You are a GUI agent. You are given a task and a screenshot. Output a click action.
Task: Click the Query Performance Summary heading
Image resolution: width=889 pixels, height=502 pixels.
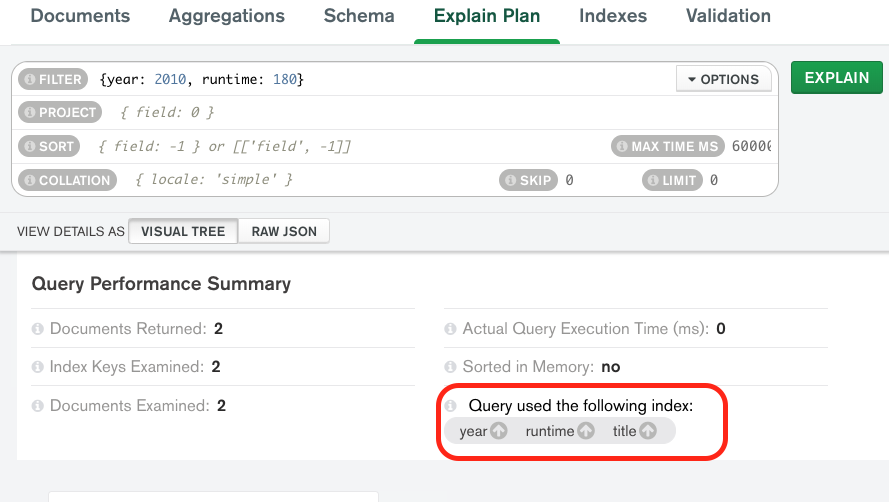[x=161, y=284]
